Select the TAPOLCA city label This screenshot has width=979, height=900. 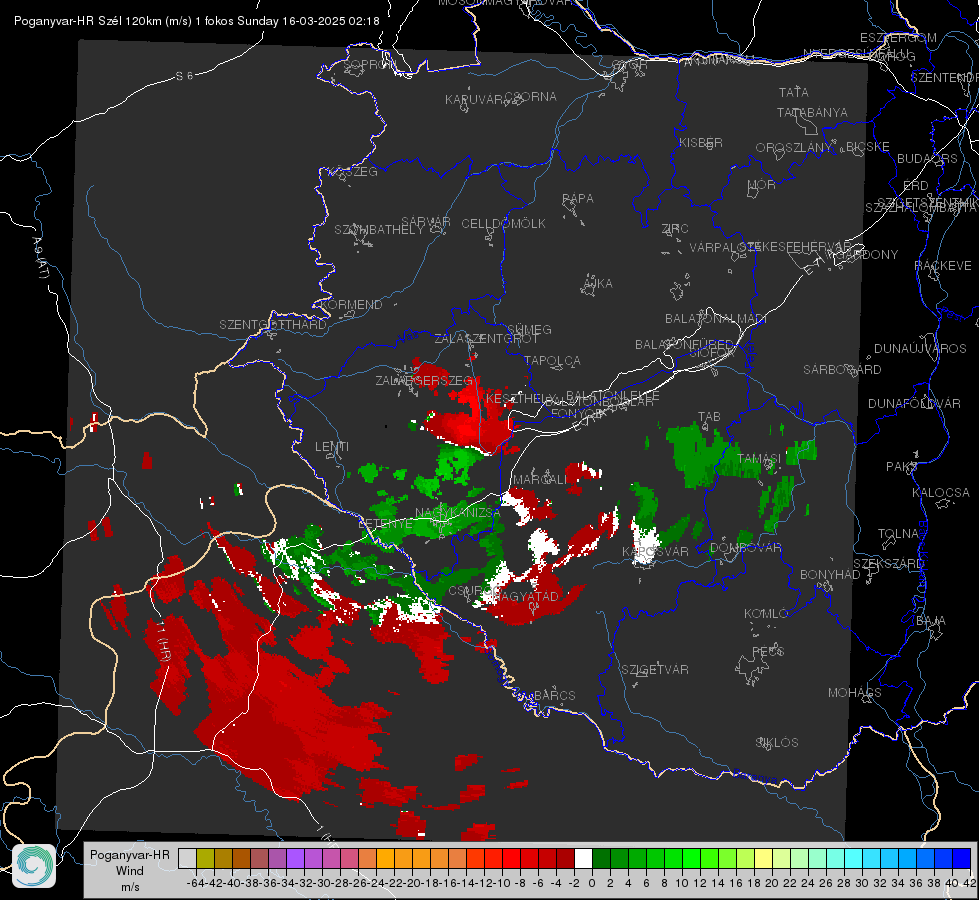[552, 360]
